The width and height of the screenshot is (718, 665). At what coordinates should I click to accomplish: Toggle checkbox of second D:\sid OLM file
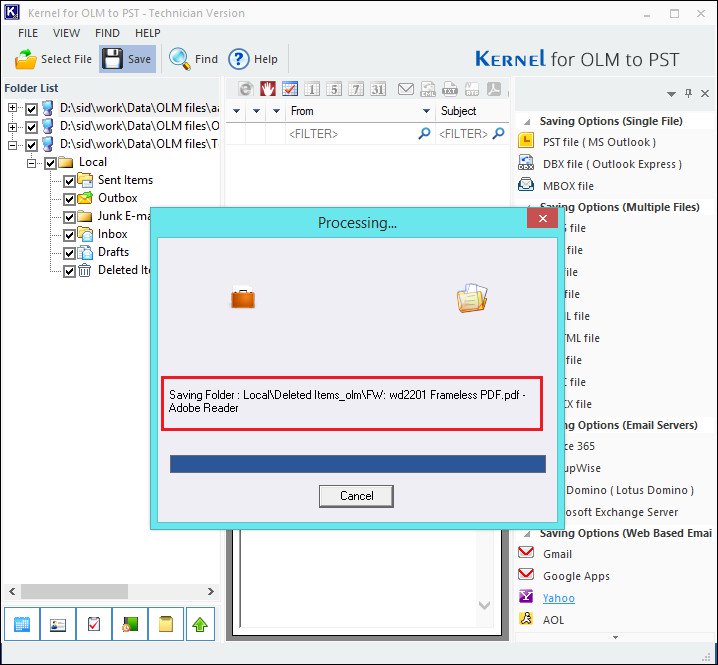31,127
